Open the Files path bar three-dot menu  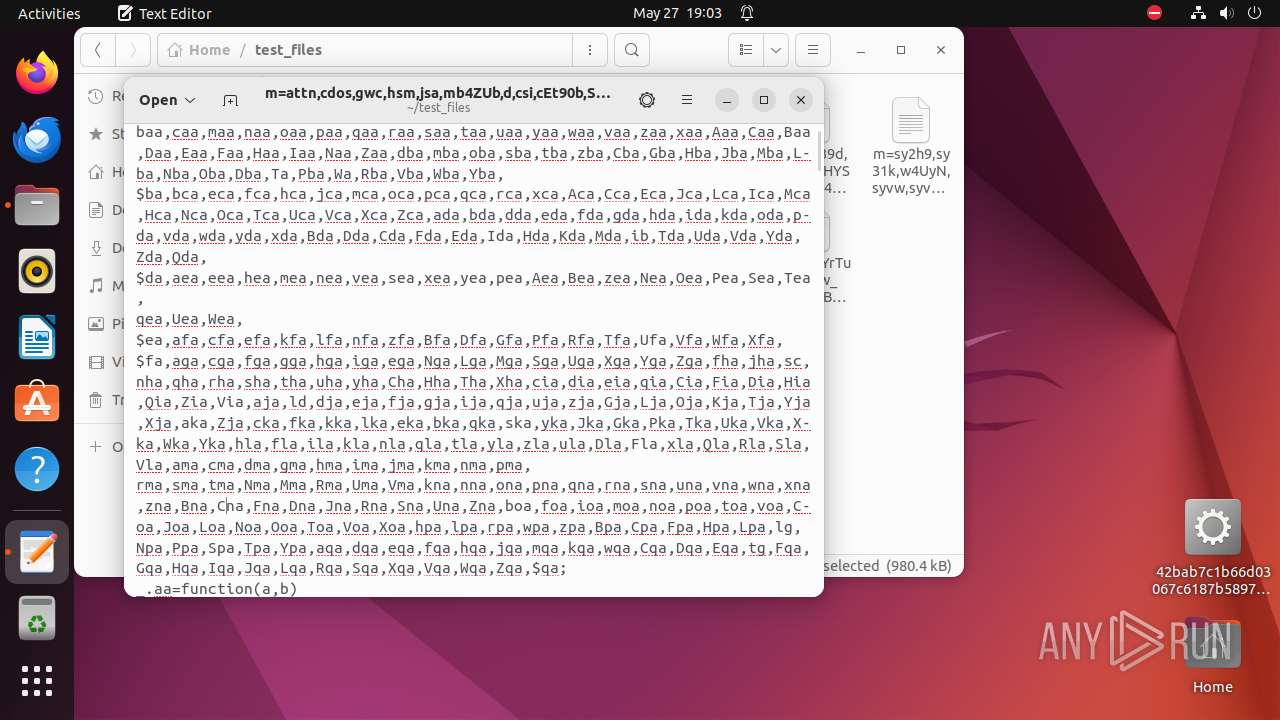pyautogui.click(x=590, y=50)
